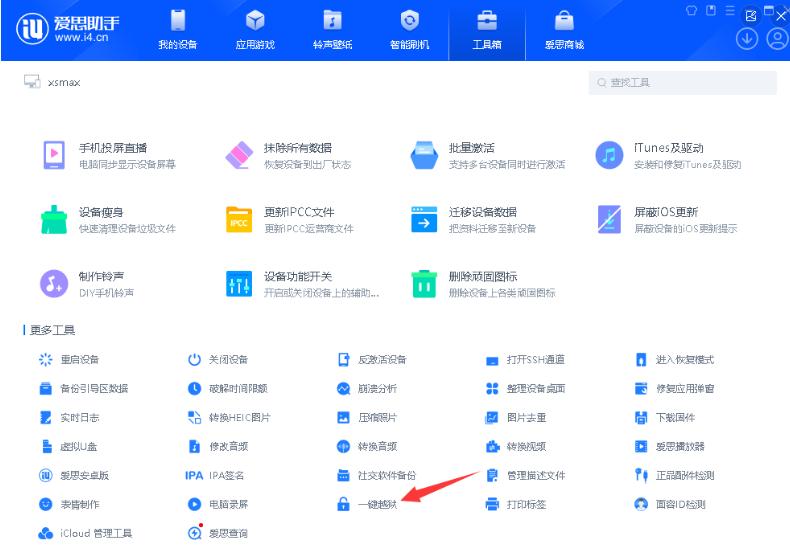Open the user account avatar icon
The height and width of the screenshot is (549, 790).
click(x=777, y=39)
